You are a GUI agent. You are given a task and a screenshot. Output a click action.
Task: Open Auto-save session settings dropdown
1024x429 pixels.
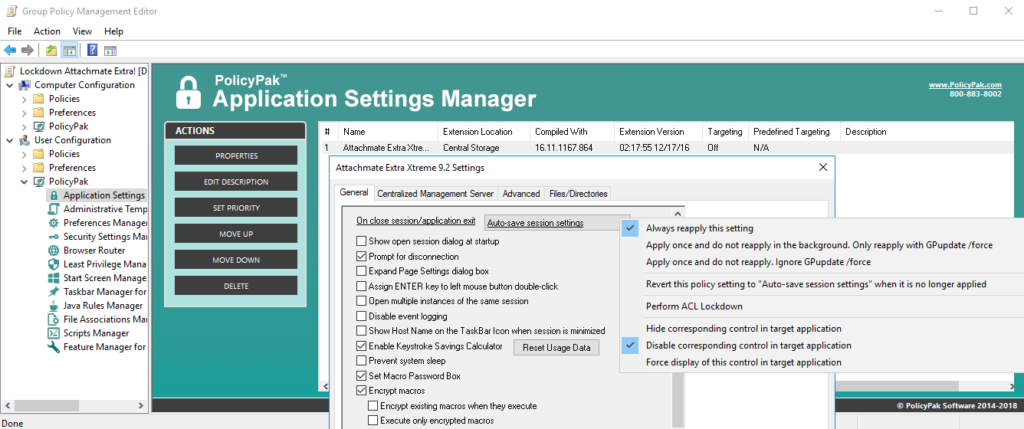[558, 223]
